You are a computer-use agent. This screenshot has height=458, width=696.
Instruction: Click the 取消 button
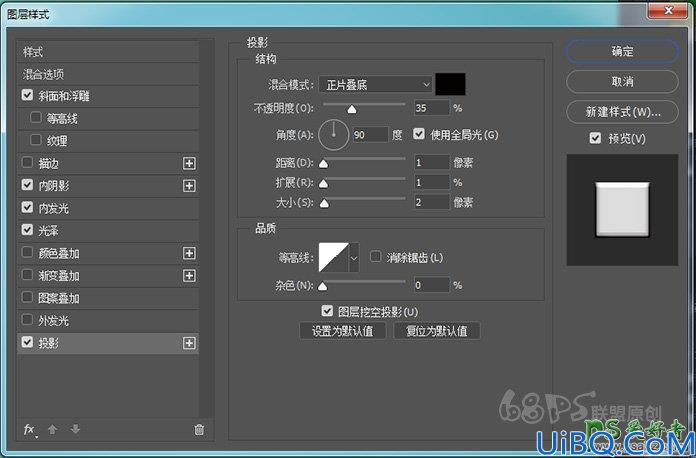coord(622,82)
